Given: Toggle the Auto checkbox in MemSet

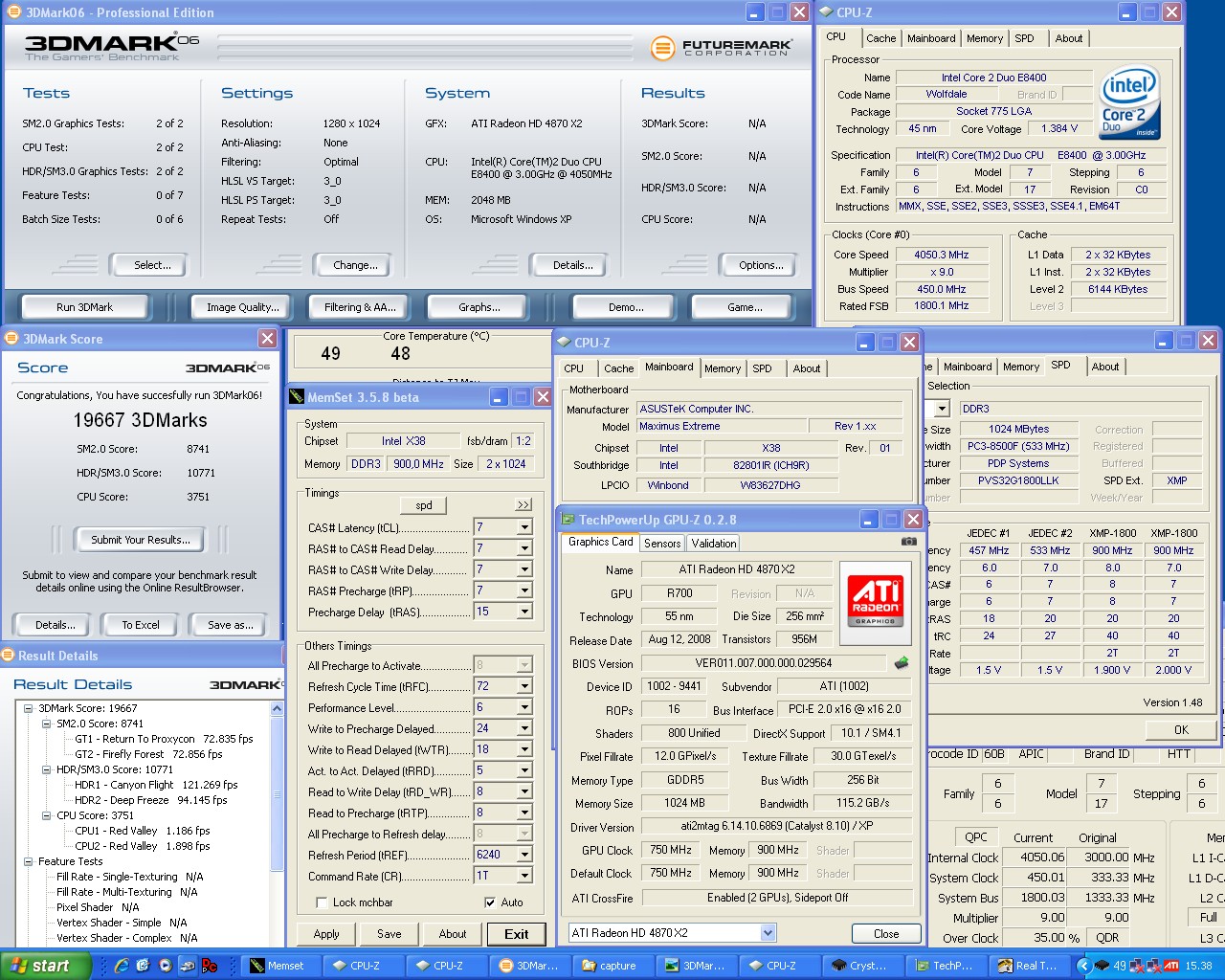Looking at the screenshot, I should pos(490,902).
